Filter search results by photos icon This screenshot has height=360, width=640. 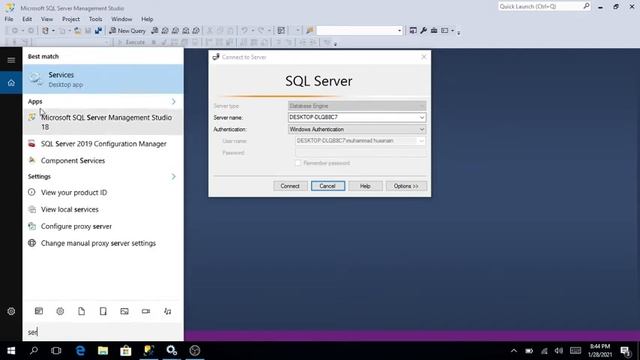click(124, 311)
